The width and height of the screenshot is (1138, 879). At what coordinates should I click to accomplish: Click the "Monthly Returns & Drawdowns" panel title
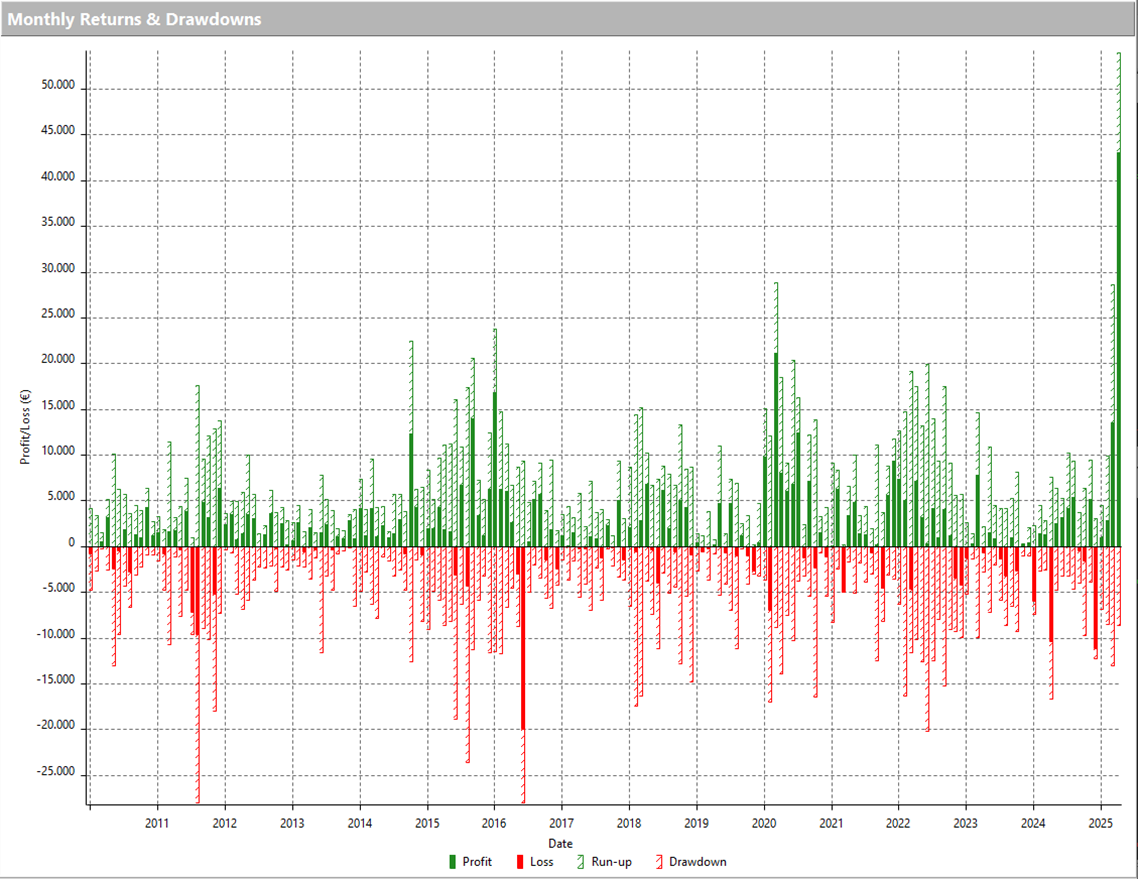(x=135, y=19)
